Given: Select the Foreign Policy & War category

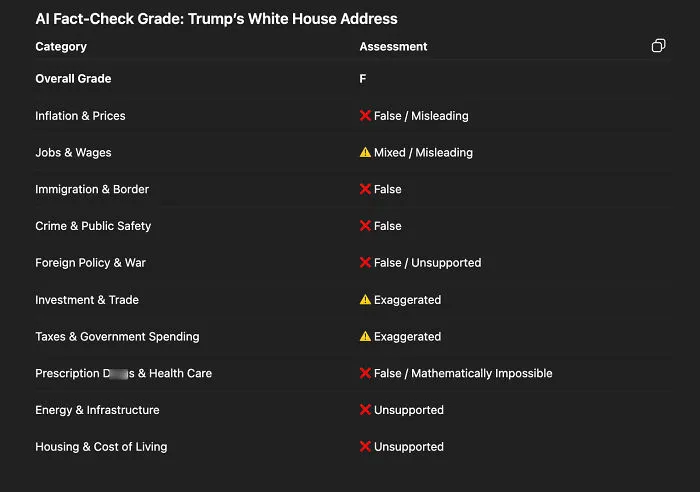Looking at the screenshot, I should (x=91, y=263).
